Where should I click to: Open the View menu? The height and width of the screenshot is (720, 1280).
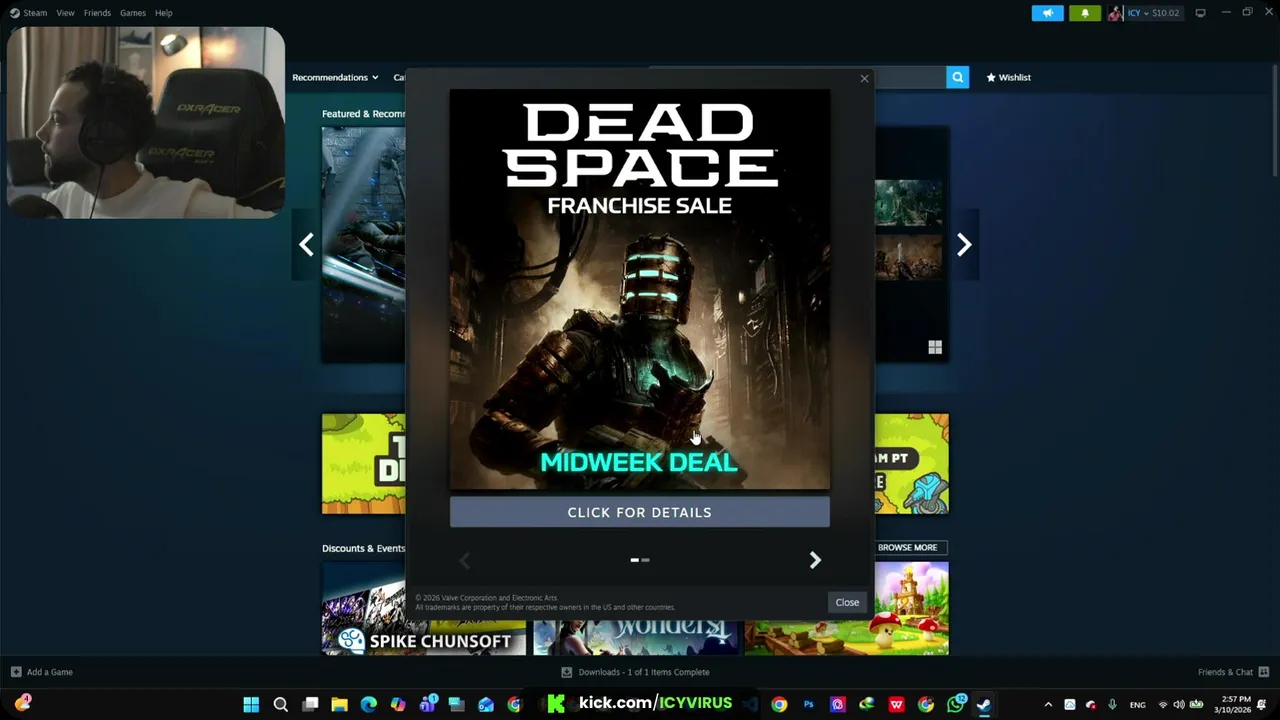click(65, 13)
